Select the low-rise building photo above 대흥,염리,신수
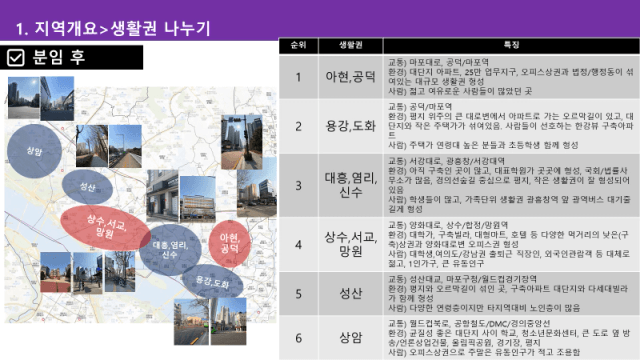Viewport: 640px width, 360px height. pos(198,199)
